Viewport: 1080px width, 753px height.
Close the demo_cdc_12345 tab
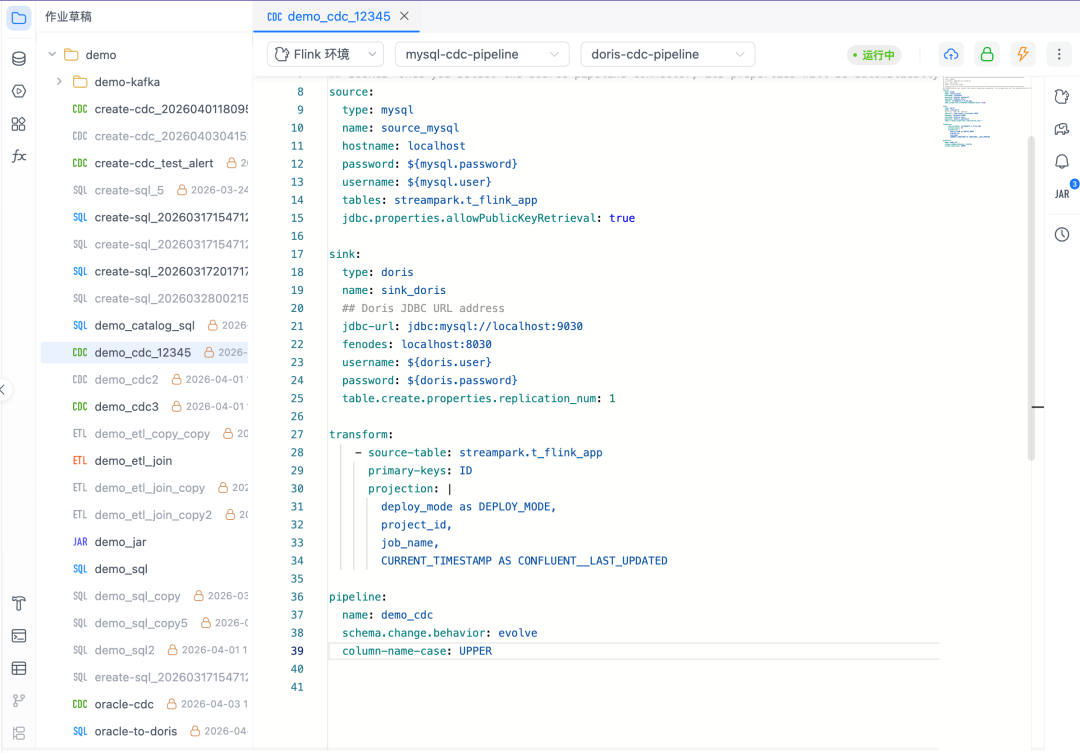click(x=404, y=16)
